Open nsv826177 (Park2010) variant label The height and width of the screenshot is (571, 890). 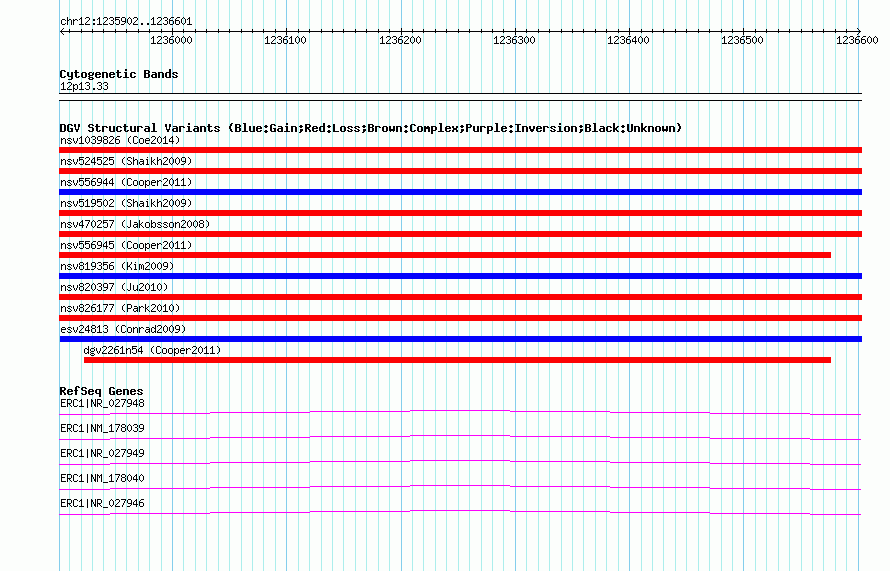coord(120,308)
